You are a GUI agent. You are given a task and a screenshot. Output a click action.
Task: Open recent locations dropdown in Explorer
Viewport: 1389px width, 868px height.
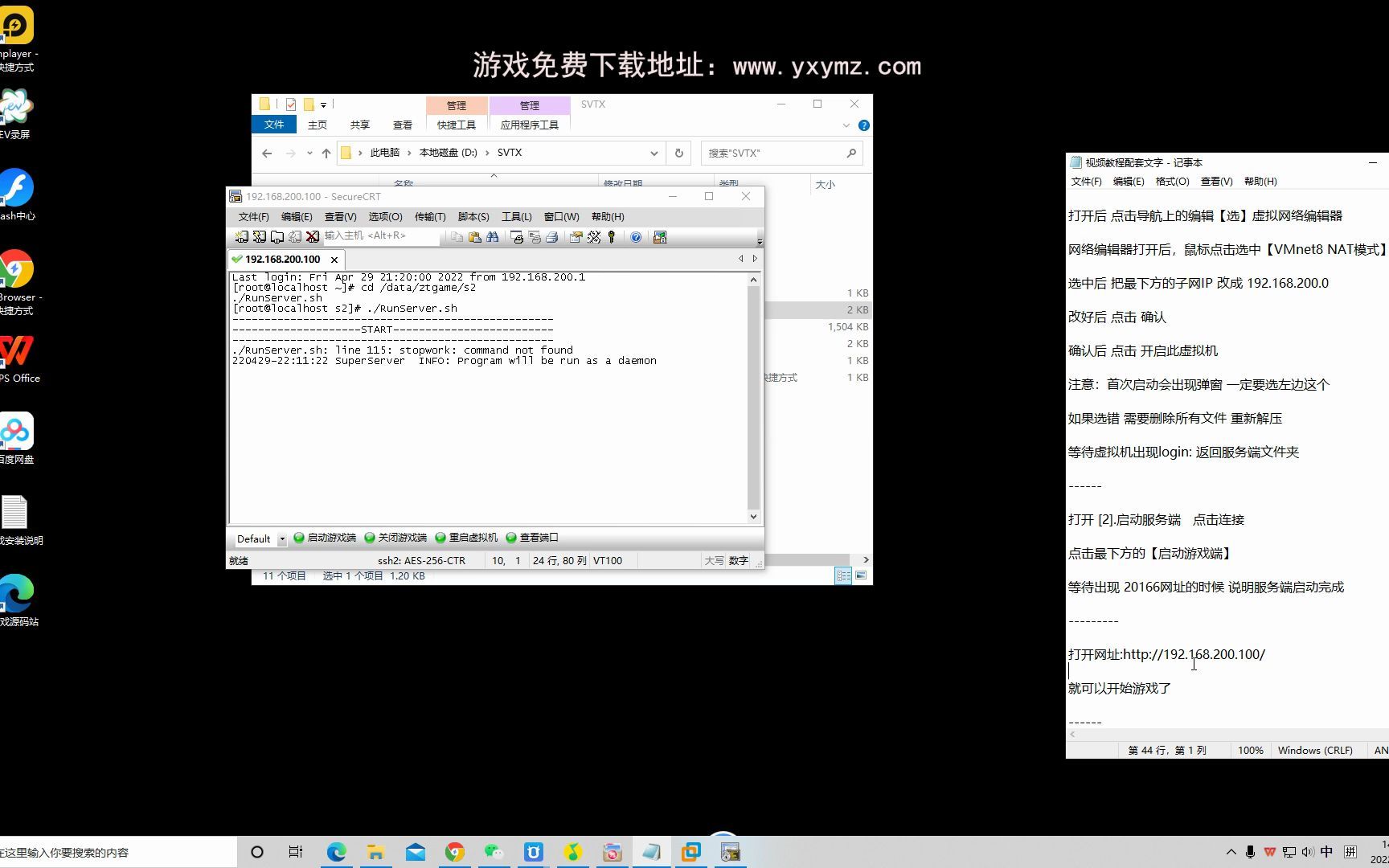pos(309,153)
